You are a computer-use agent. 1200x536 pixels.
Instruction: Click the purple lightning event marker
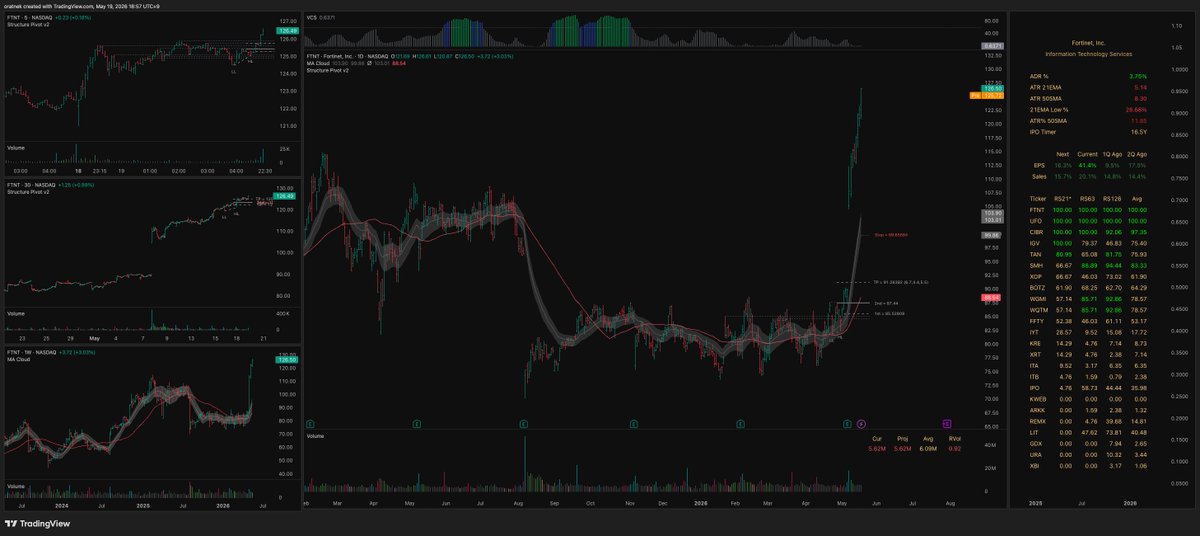tap(862, 424)
